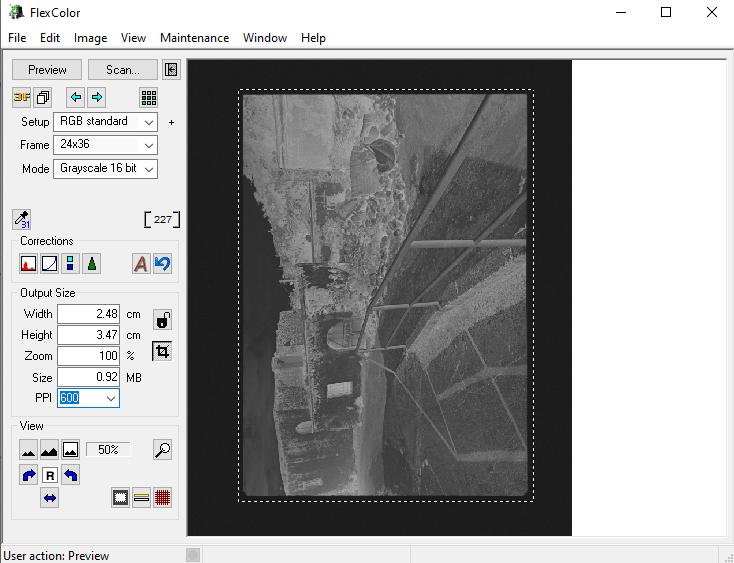Click the preview negative image in crop frame
This screenshot has height=563, width=734.
pos(385,295)
